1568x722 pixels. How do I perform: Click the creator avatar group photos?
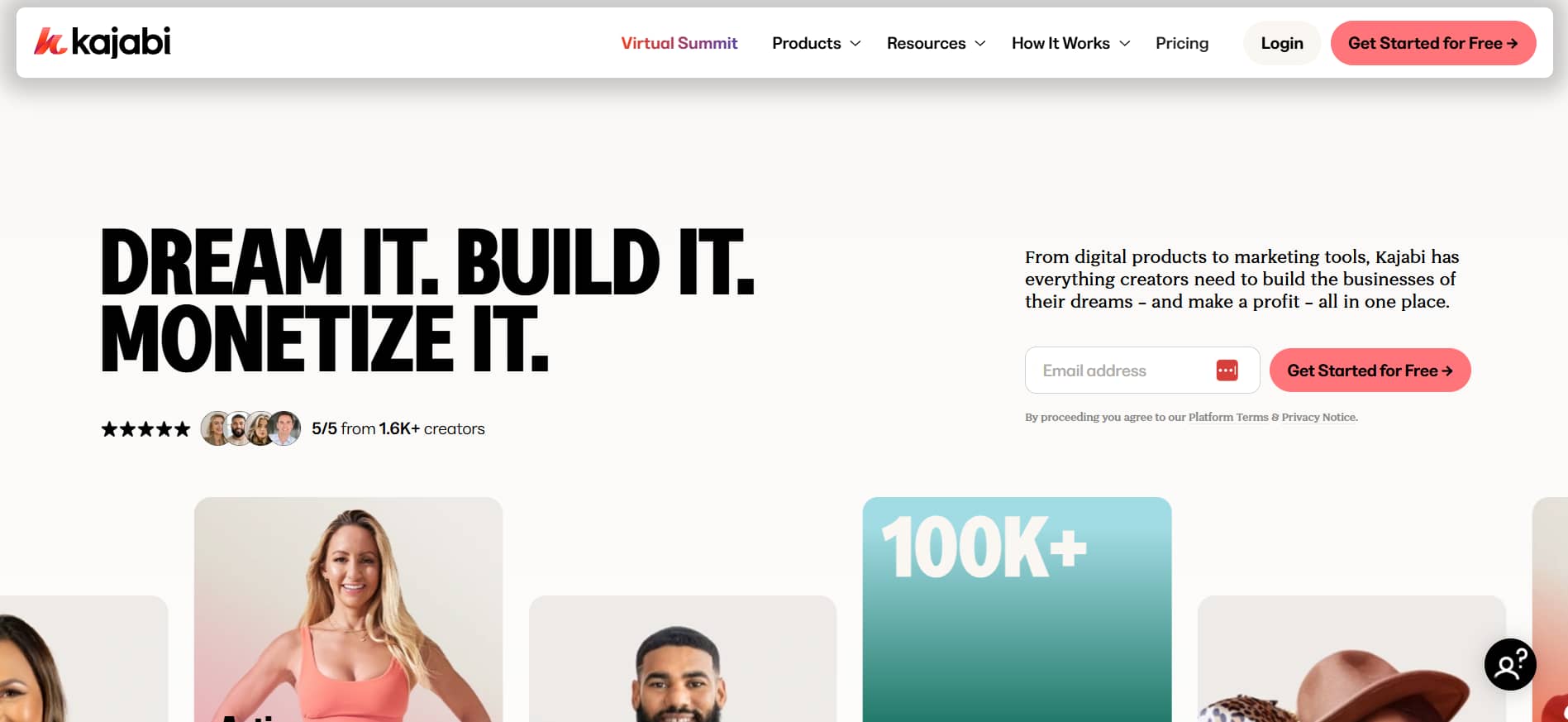click(250, 428)
